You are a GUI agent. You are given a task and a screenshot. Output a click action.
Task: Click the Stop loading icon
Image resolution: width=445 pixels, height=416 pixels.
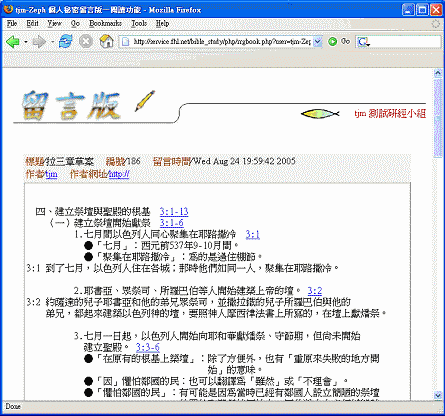coord(86,41)
